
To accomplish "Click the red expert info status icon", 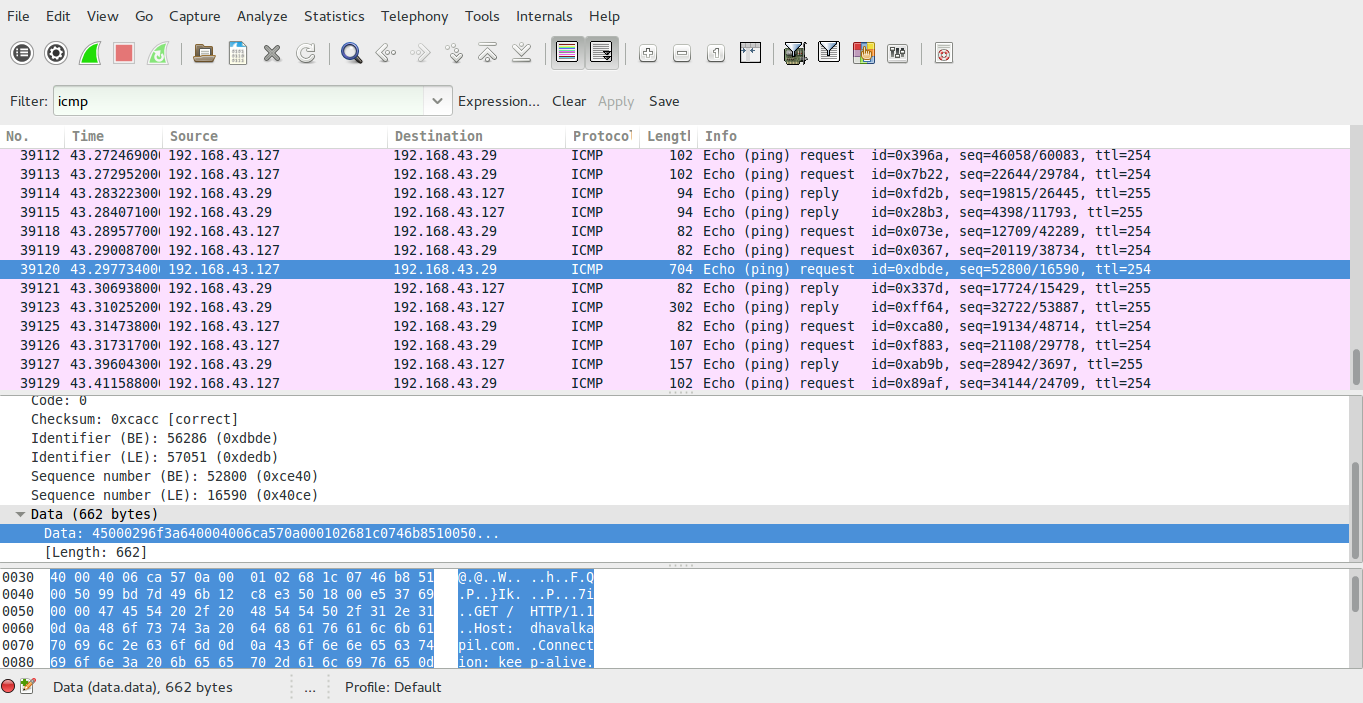I will (x=8, y=687).
